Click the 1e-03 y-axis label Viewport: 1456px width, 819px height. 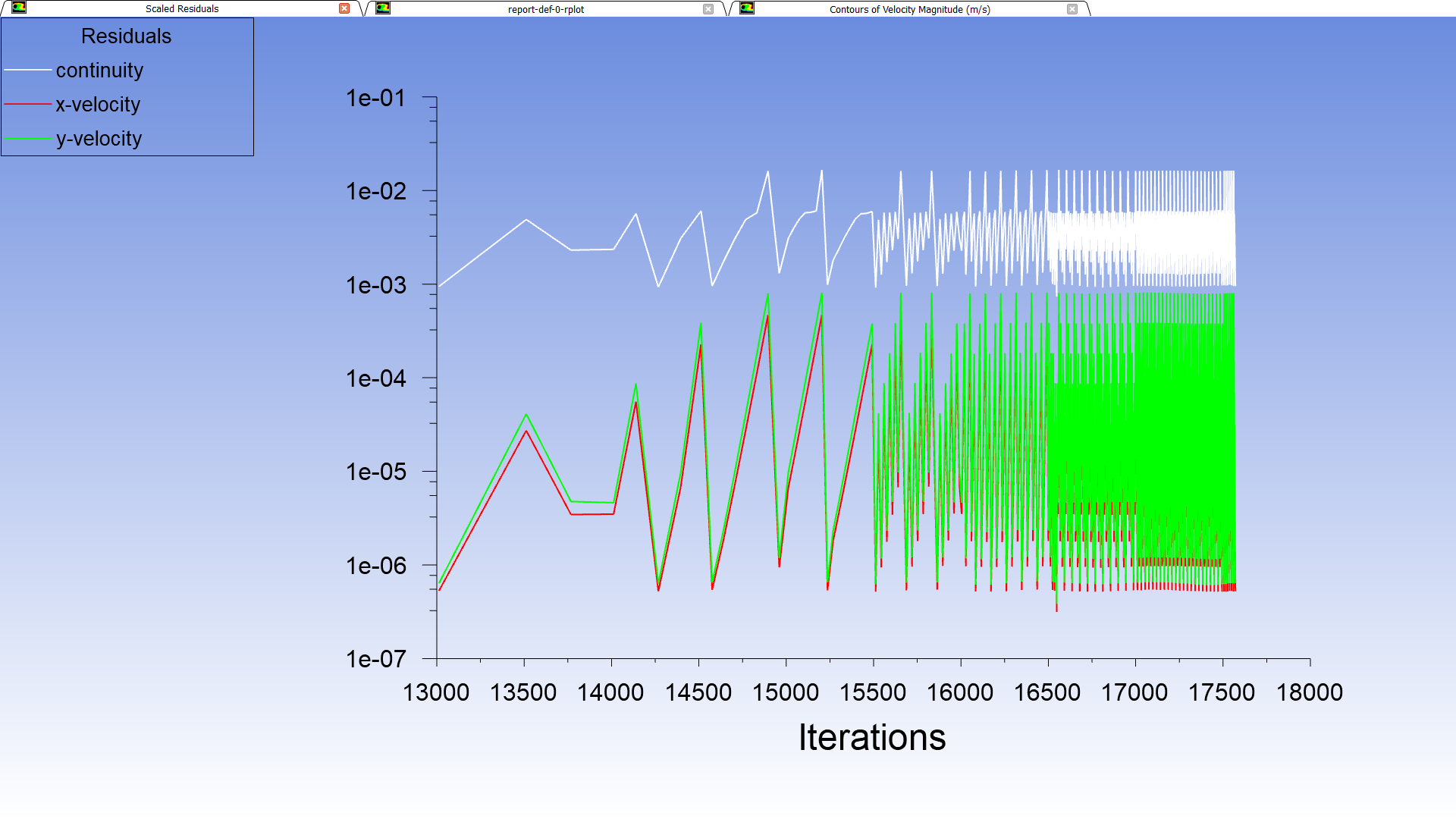376,285
